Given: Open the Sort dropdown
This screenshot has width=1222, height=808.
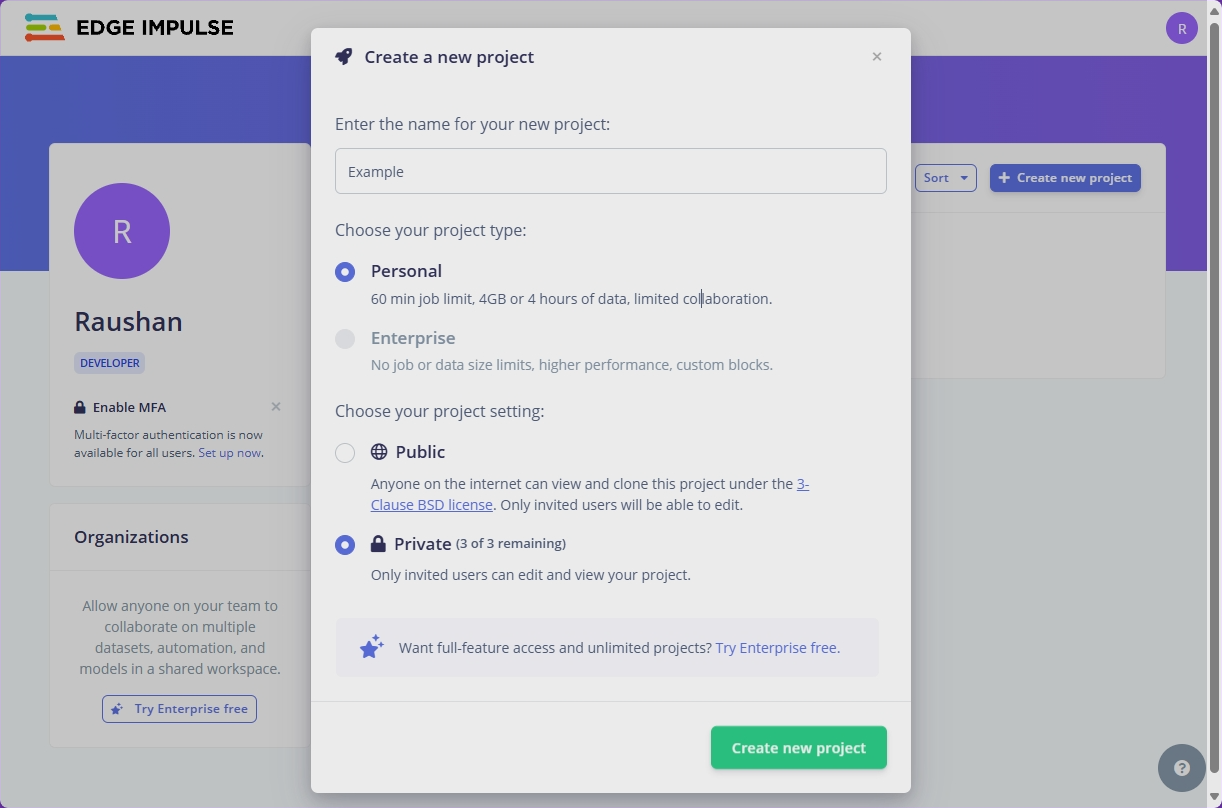Looking at the screenshot, I should pyautogui.click(x=945, y=178).
